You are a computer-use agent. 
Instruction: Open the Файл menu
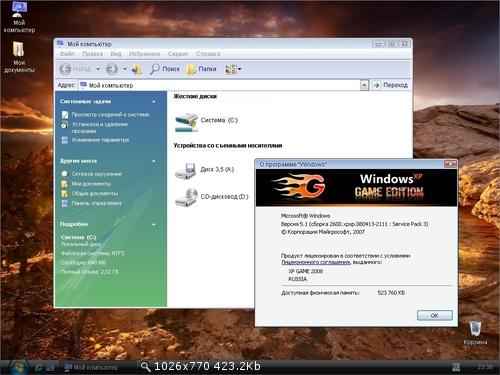tap(67, 54)
